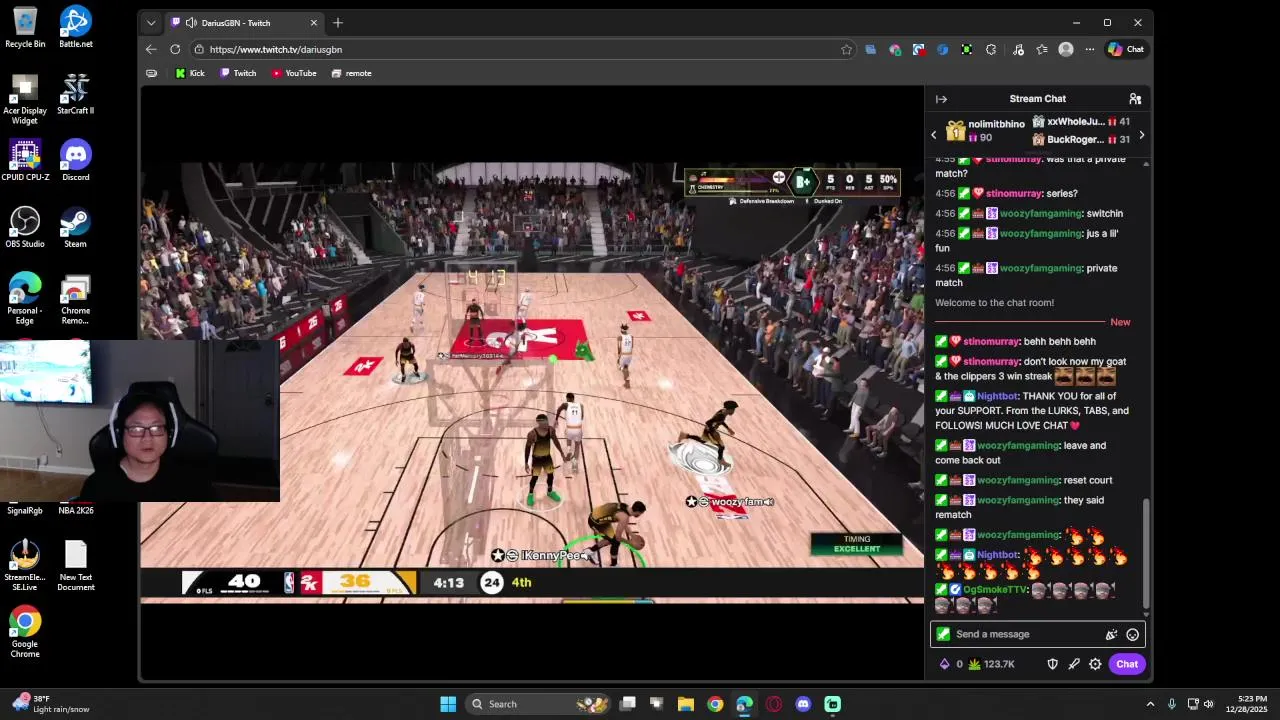Open Acer Display Widget shortcut
The width and height of the screenshot is (1280, 720).
pos(25,100)
